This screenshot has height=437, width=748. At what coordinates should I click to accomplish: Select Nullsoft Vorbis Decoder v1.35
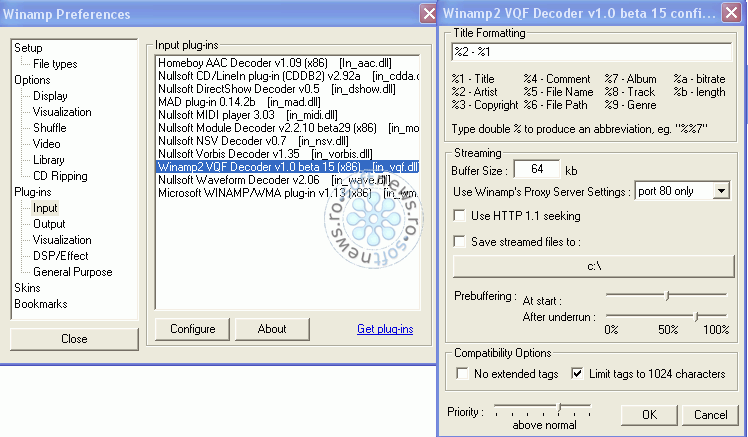[288, 154]
